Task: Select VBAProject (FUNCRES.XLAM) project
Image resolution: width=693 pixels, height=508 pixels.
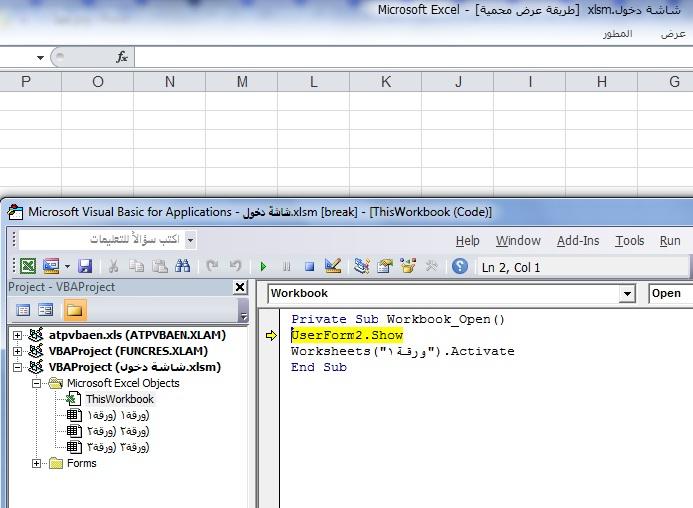Action: point(128,351)
